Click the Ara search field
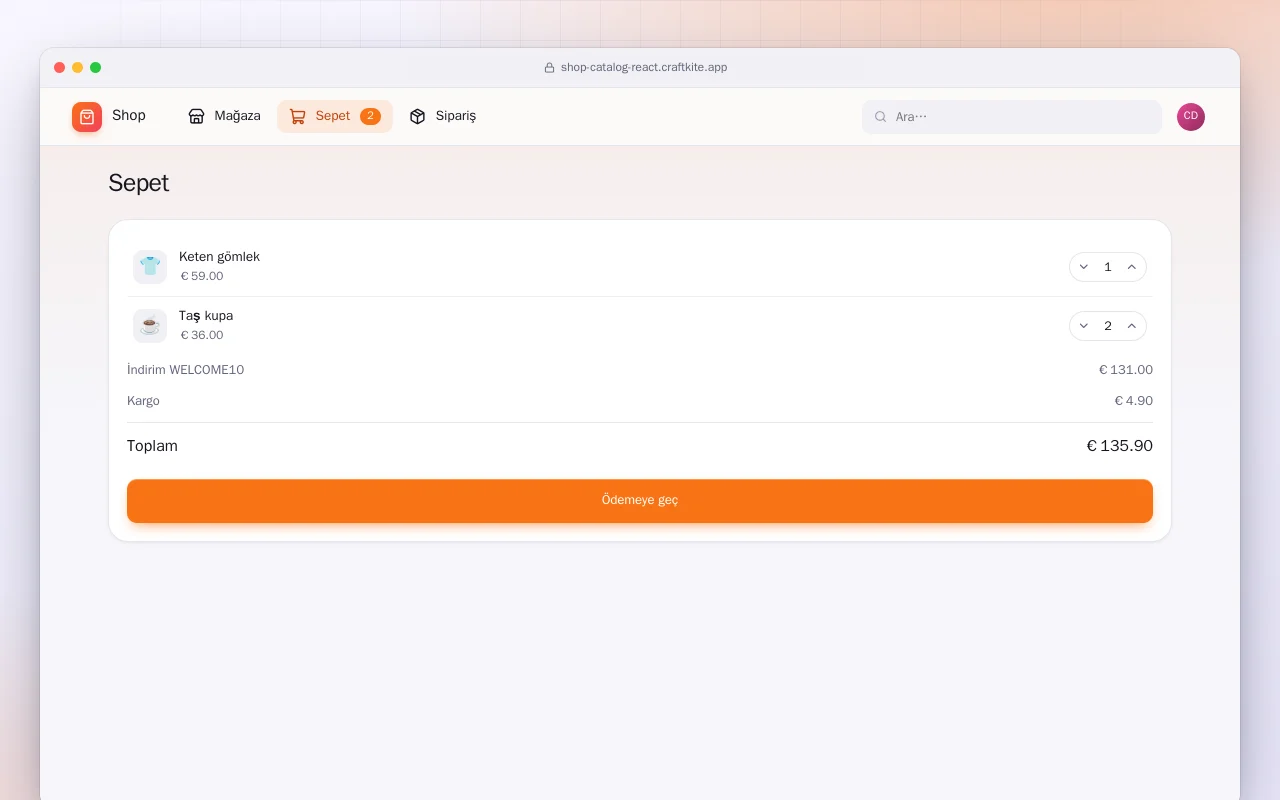 coord(1012,117)
